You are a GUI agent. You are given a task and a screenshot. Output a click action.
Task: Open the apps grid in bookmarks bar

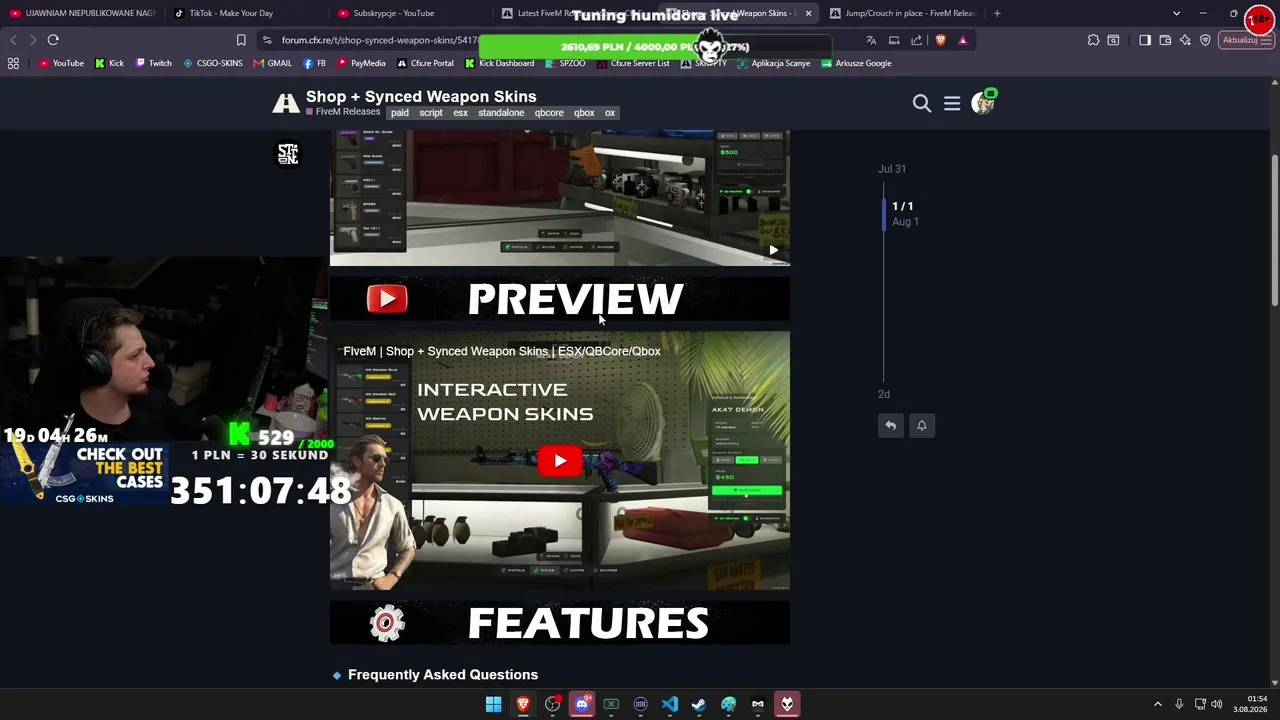point(13,63)
